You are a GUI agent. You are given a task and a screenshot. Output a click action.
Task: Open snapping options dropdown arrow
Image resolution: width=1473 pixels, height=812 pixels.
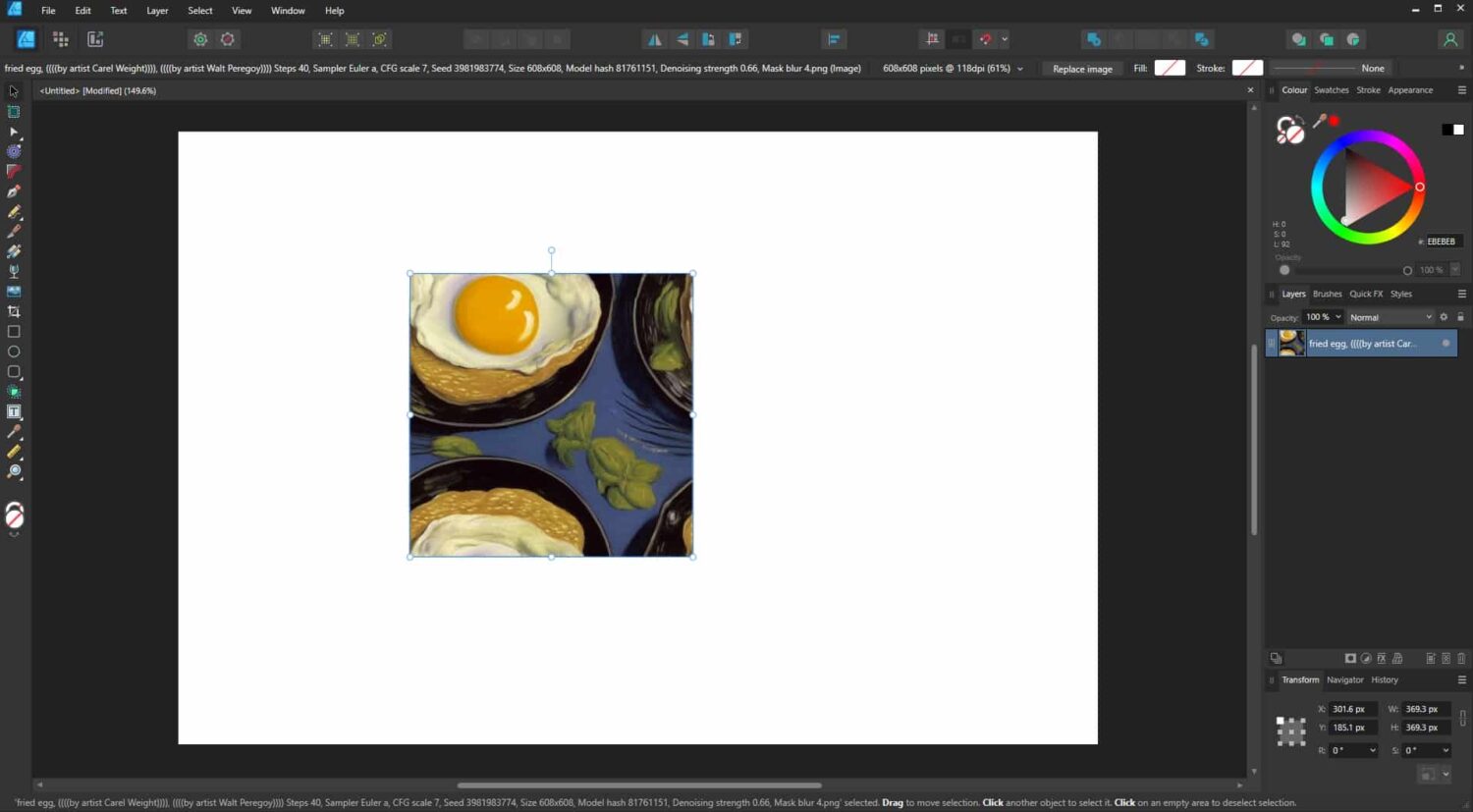coord(1005,39)
